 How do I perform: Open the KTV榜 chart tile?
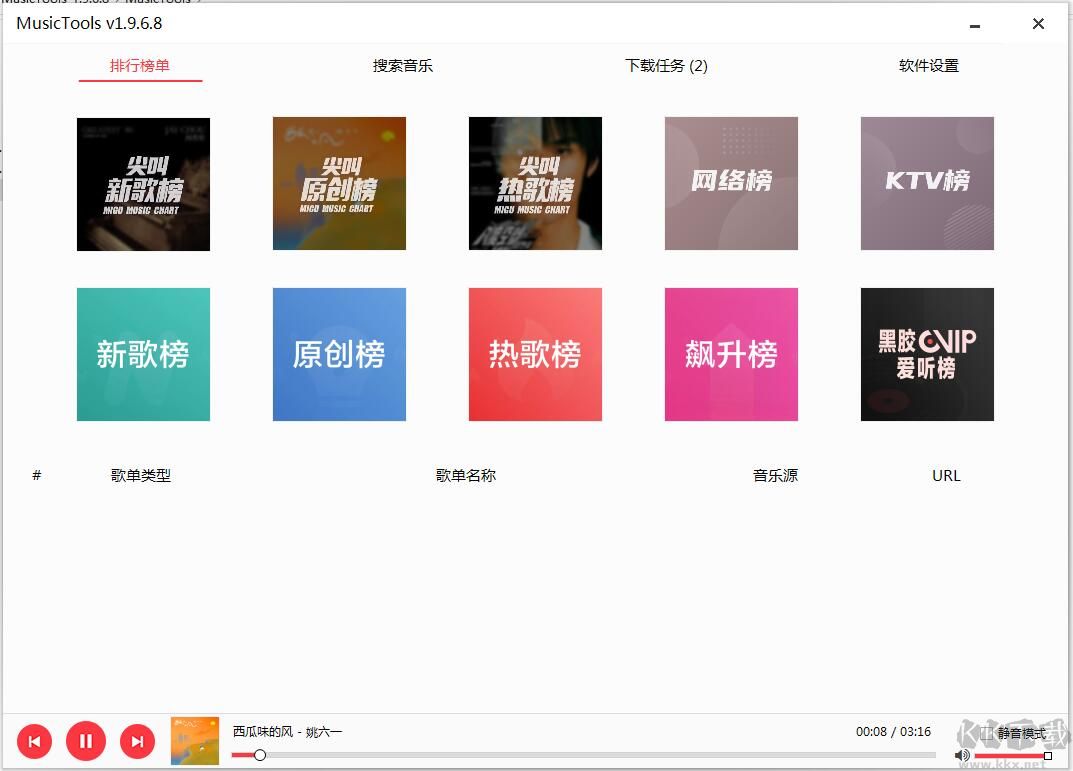927,183
